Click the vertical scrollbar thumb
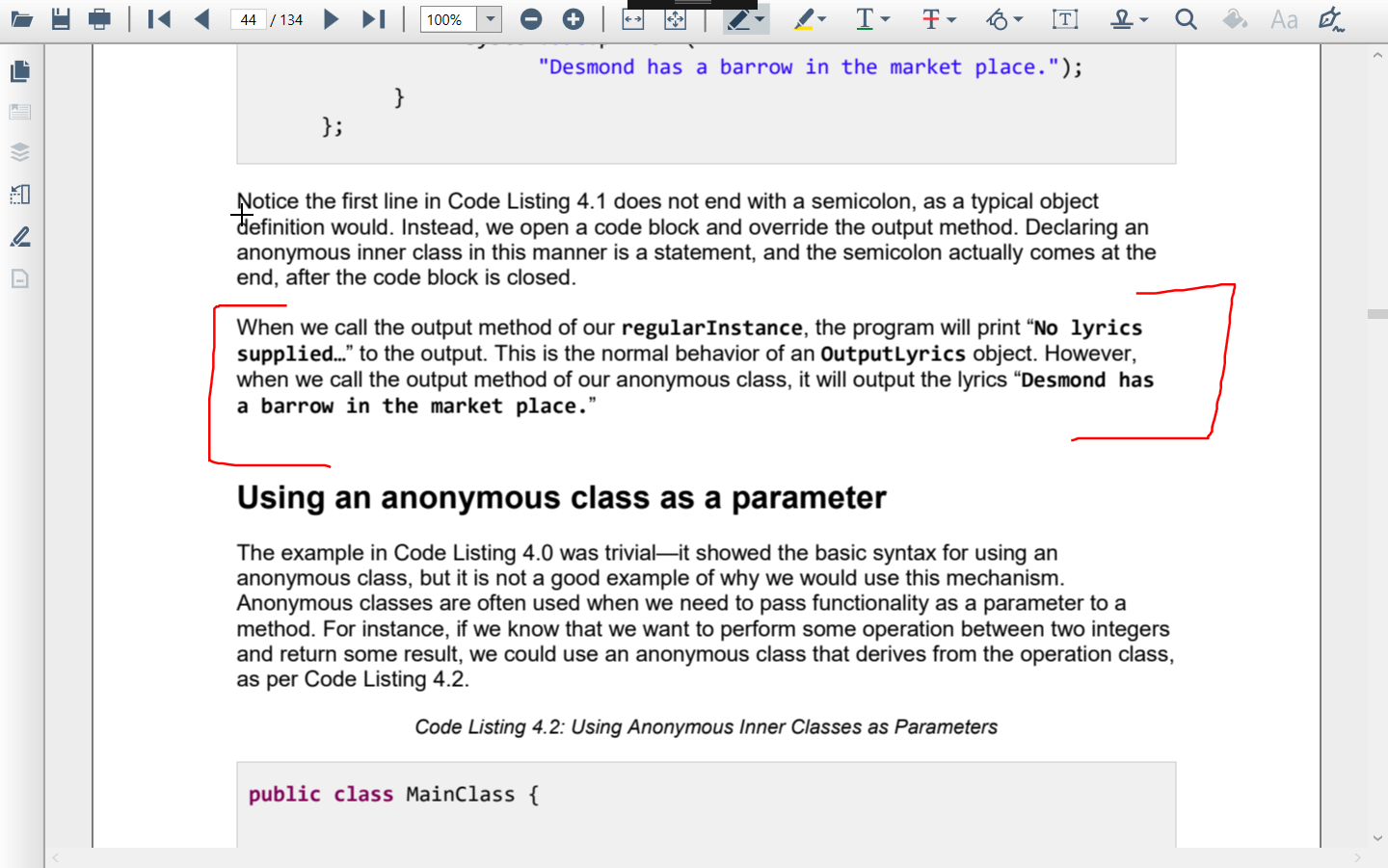Screen dimensions: 1388x868 coord(1377,314)
